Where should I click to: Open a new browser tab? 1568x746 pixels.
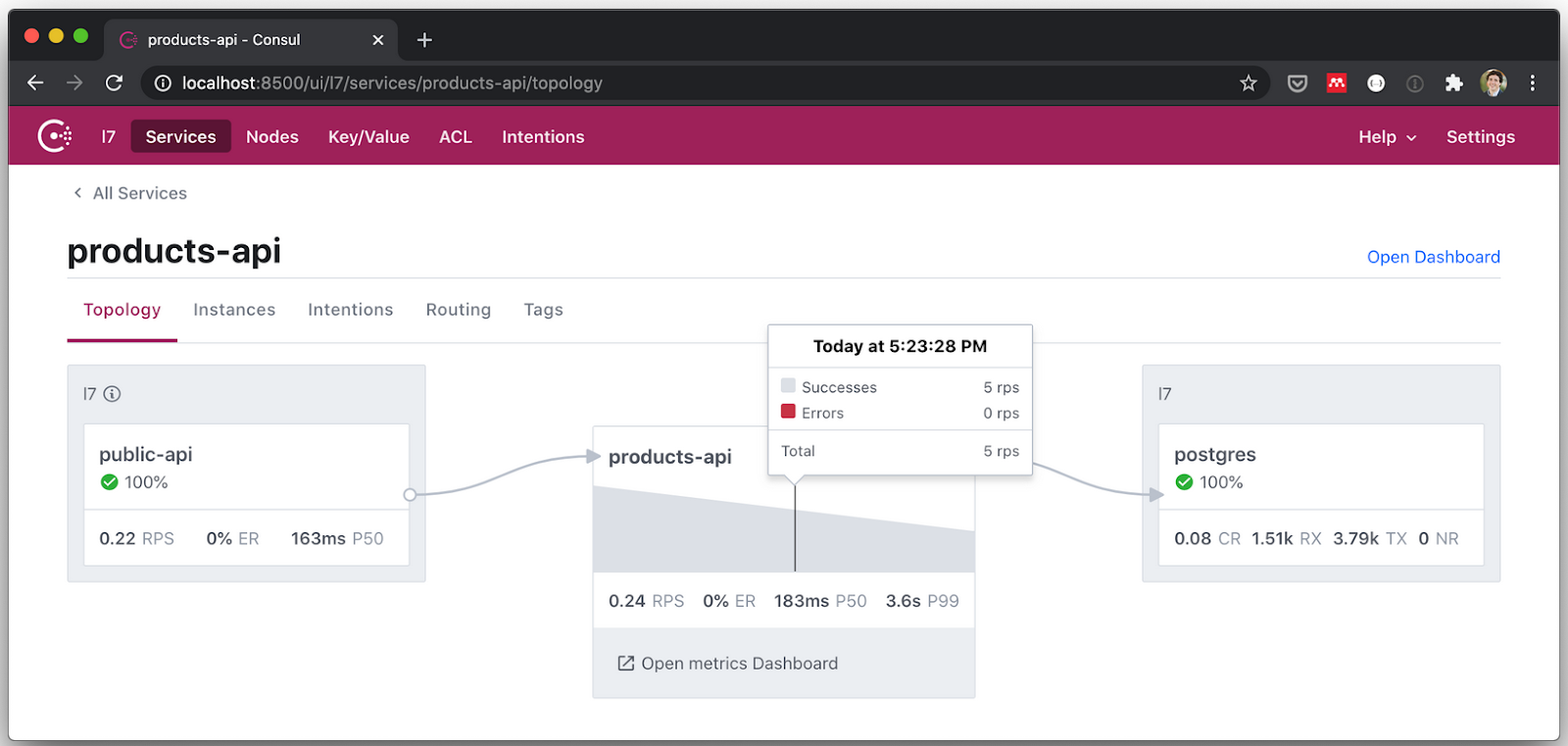click(424, 40)
